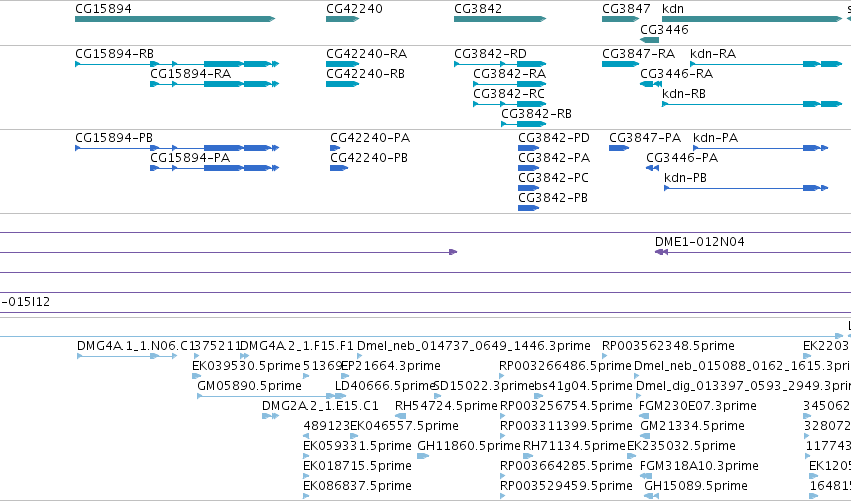This screenshot has height=501, width=851.
Task: Open transcript CG15894-RB
Action: (115, 54)
